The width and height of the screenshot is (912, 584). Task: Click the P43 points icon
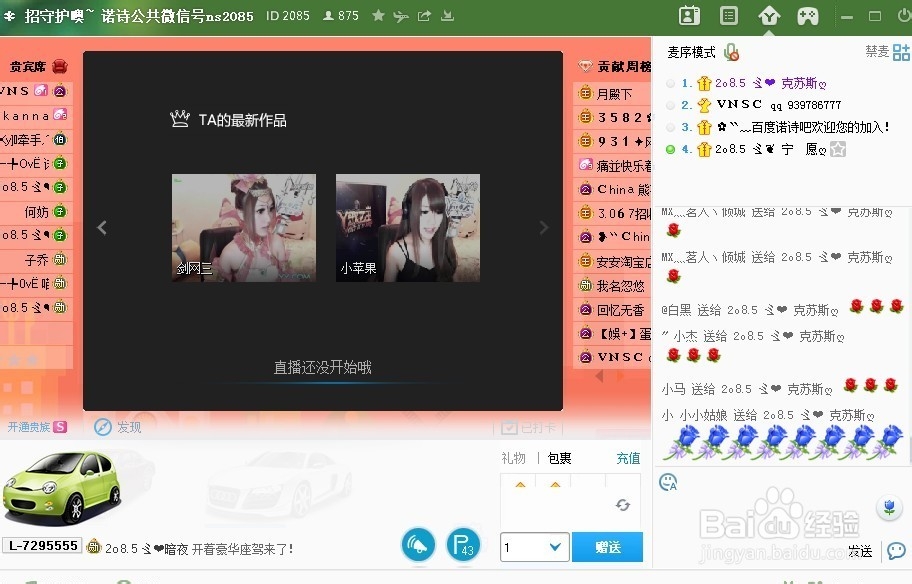pos(463,544)
